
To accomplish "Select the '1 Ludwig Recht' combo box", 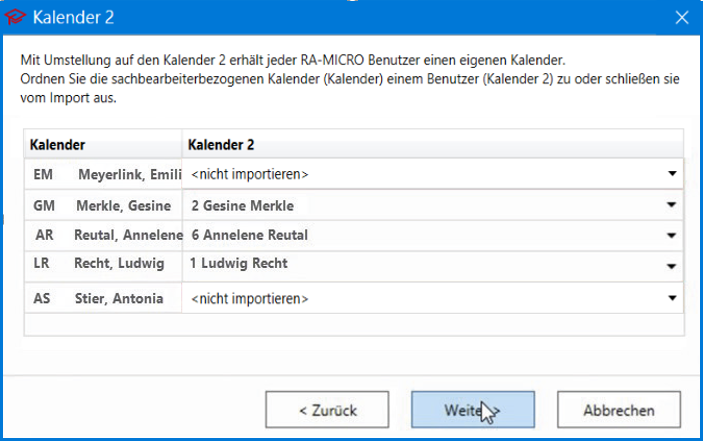I will coord(432,266).
